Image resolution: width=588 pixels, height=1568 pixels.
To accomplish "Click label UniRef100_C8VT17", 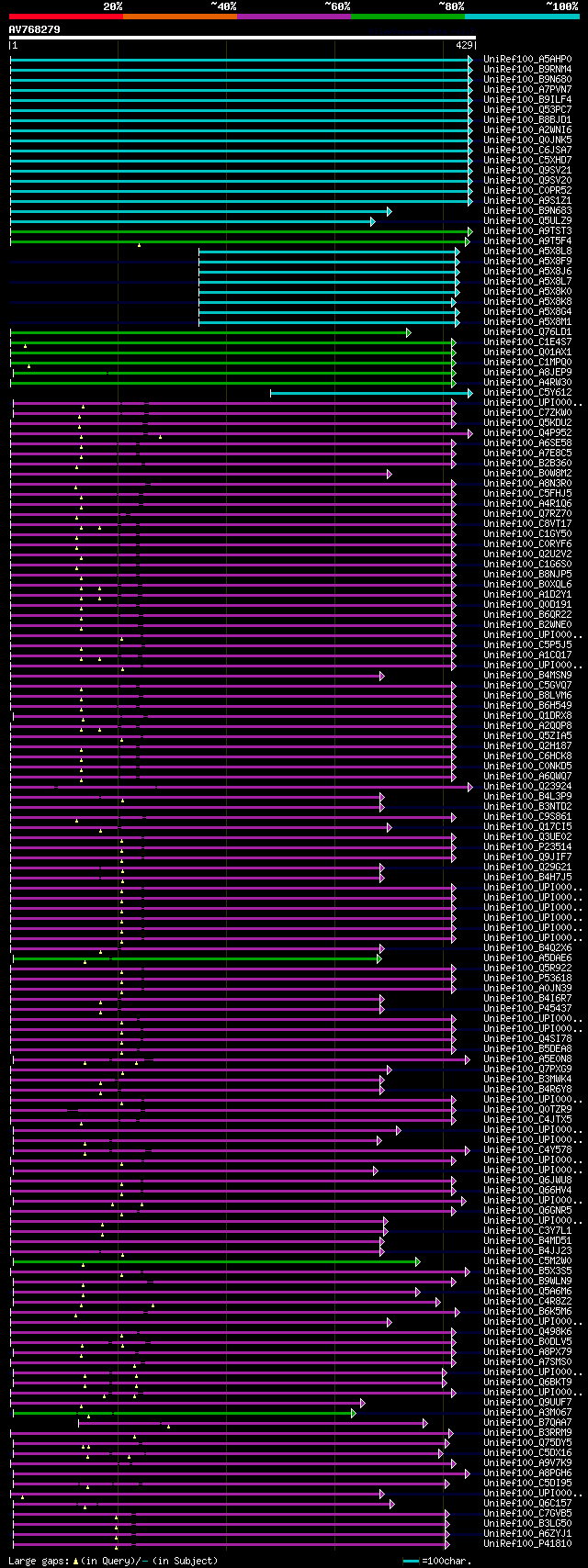I will pyautogui.click(x=527, y=524).
